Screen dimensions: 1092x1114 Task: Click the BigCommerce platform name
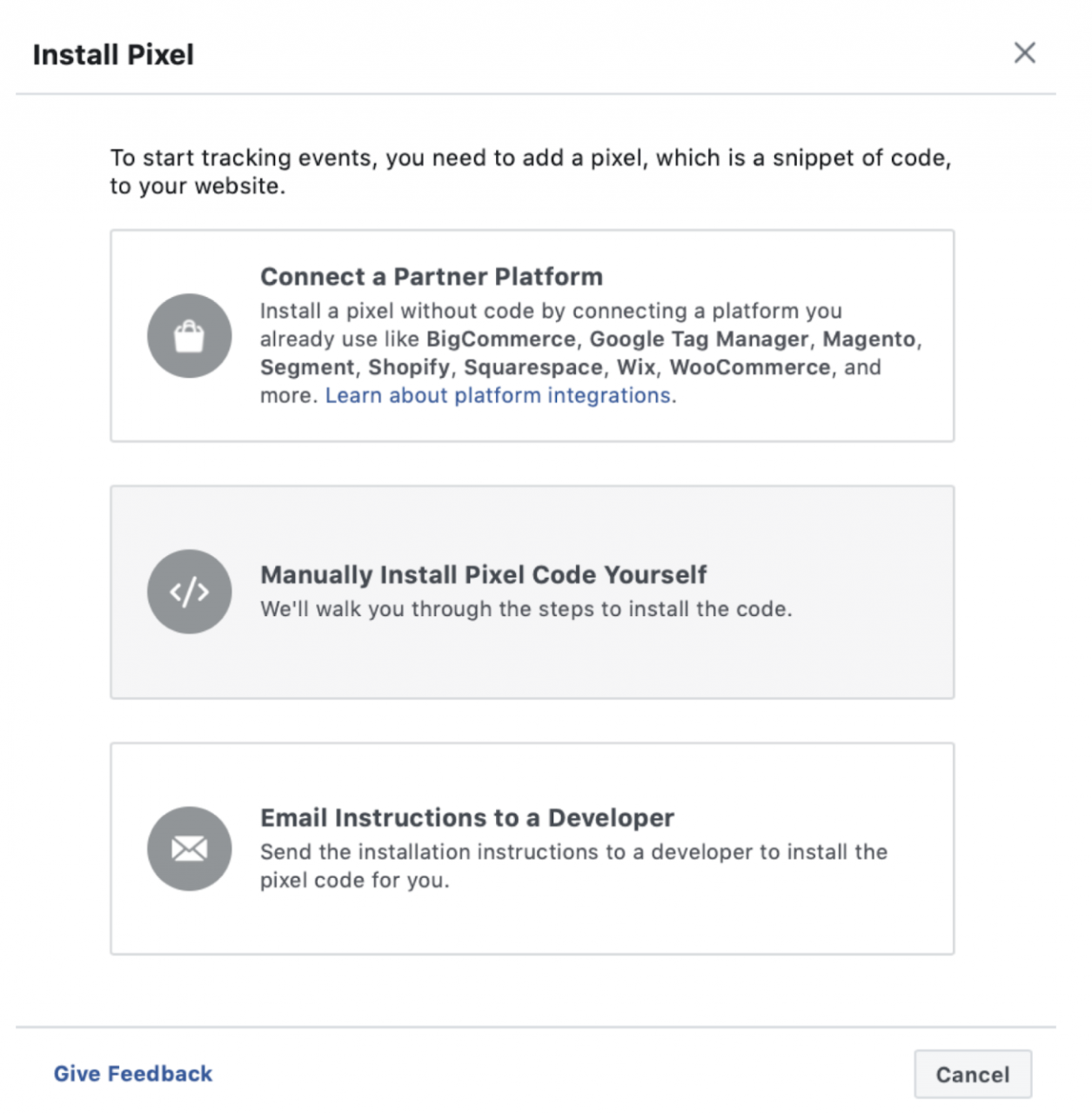[x=500, y=339]
